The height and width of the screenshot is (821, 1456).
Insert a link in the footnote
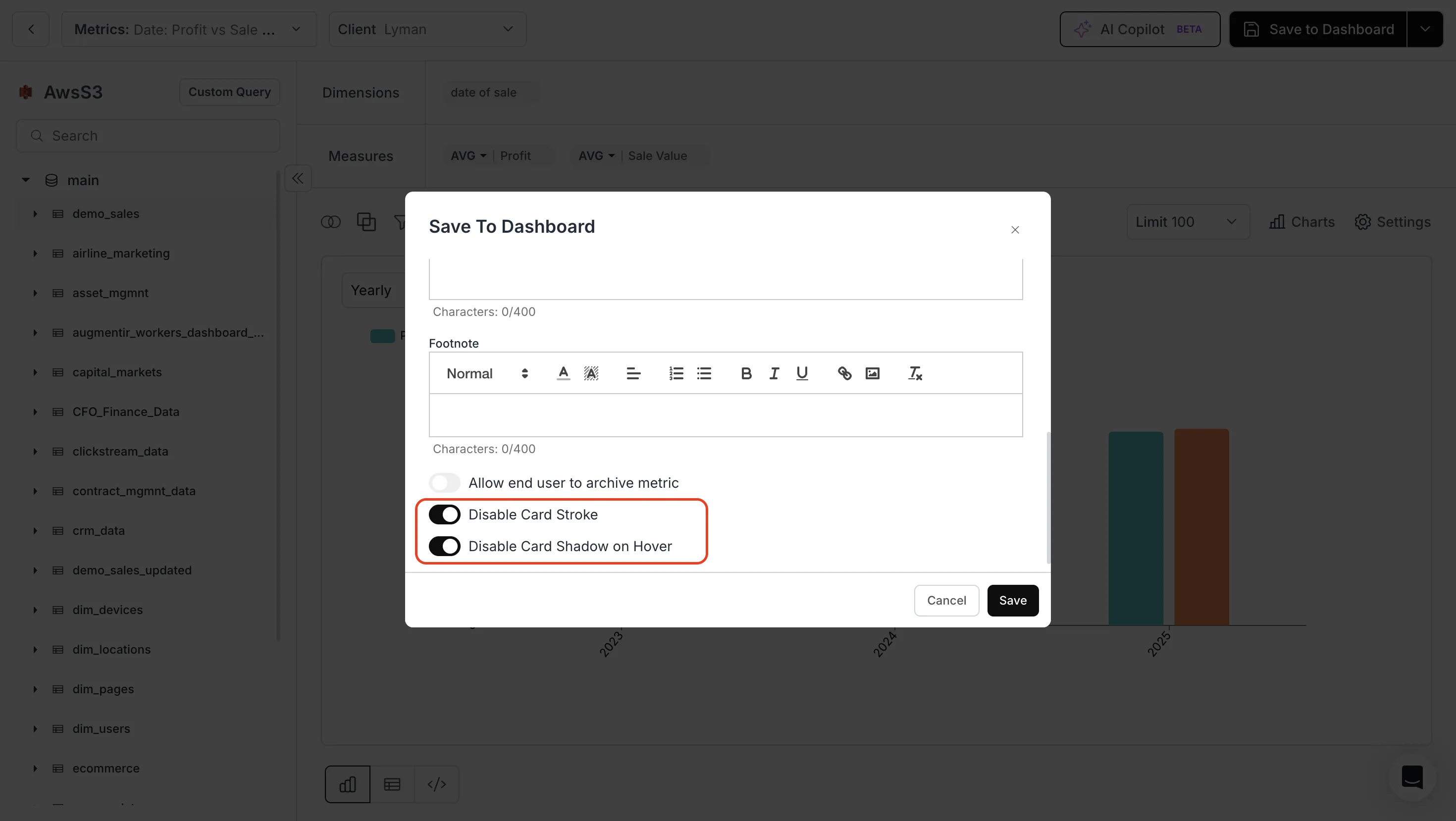pos(844,373)
